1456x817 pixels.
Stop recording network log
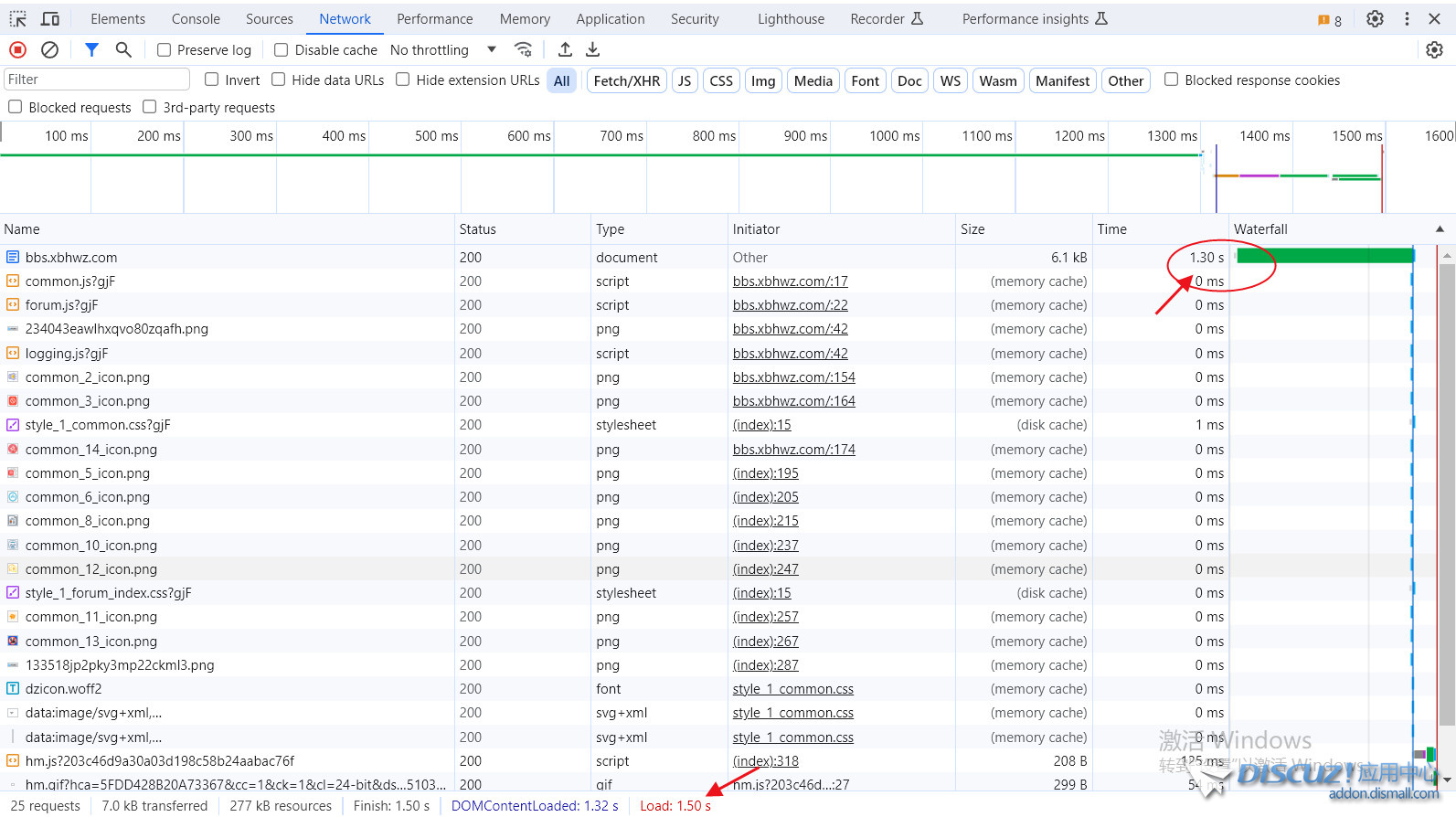click(17, 49)
